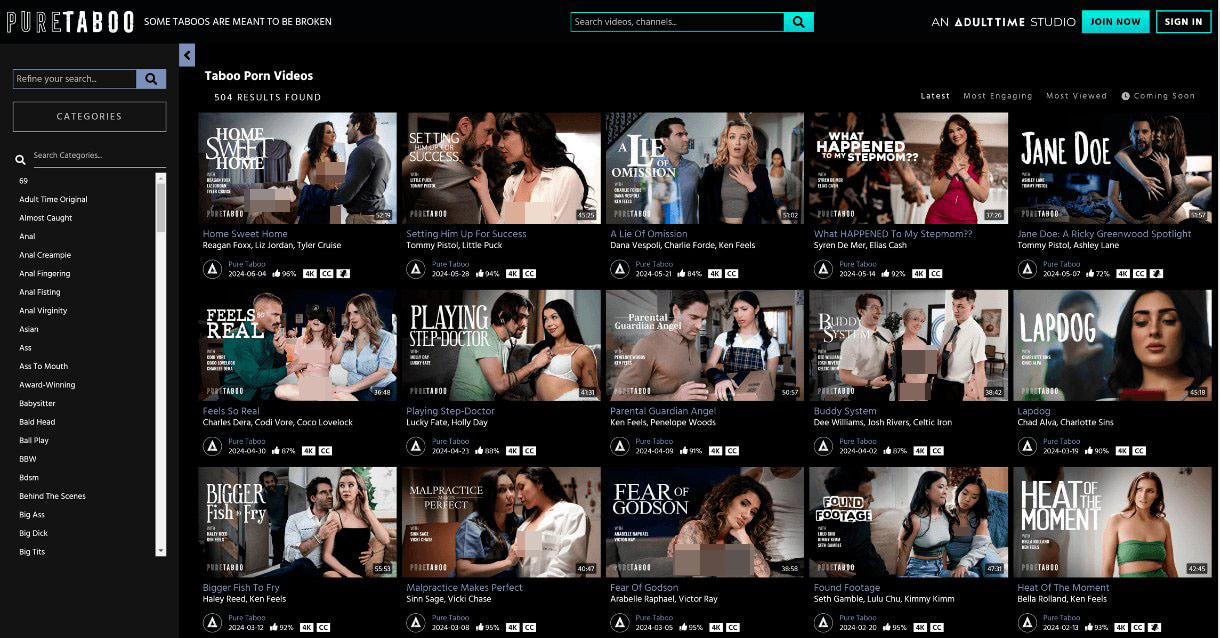
Task: Select the Bald Head category
Action: coord(37,422)
